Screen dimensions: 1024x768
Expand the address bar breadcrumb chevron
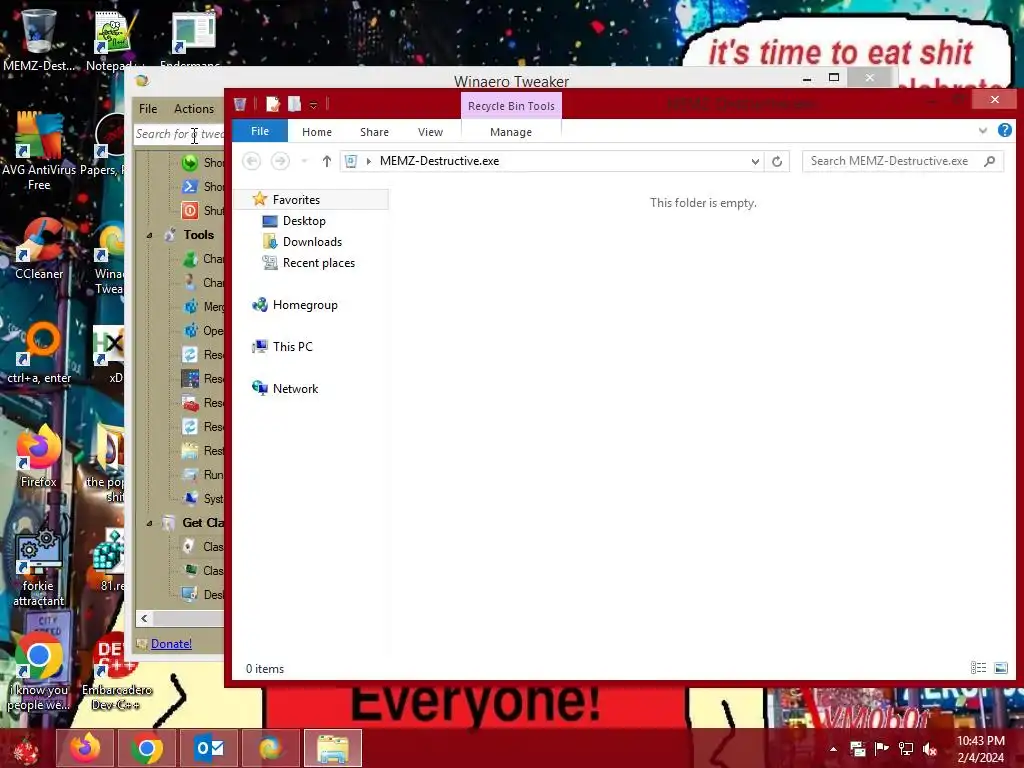(x=369, y=161)
